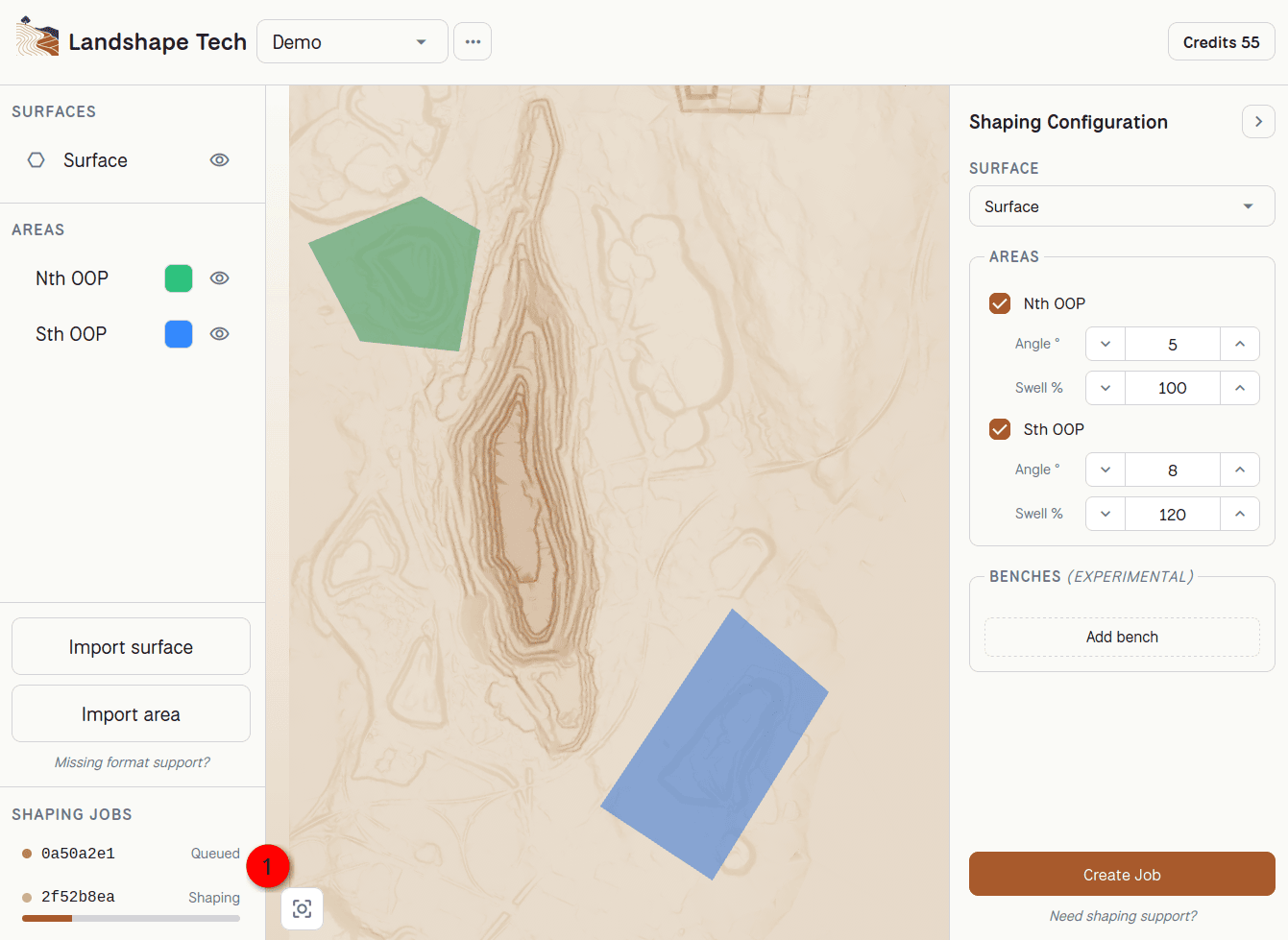This screenshot has height=940, width=1288.
Task: Click the Nth OOP swell input field
Action: (1173, 388)
